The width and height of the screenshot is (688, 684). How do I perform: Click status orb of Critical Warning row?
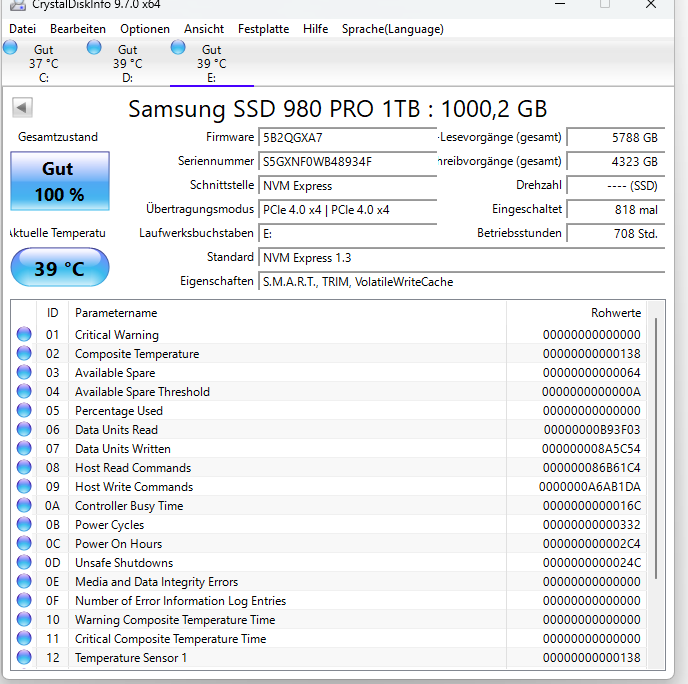[x=24, y=334]
